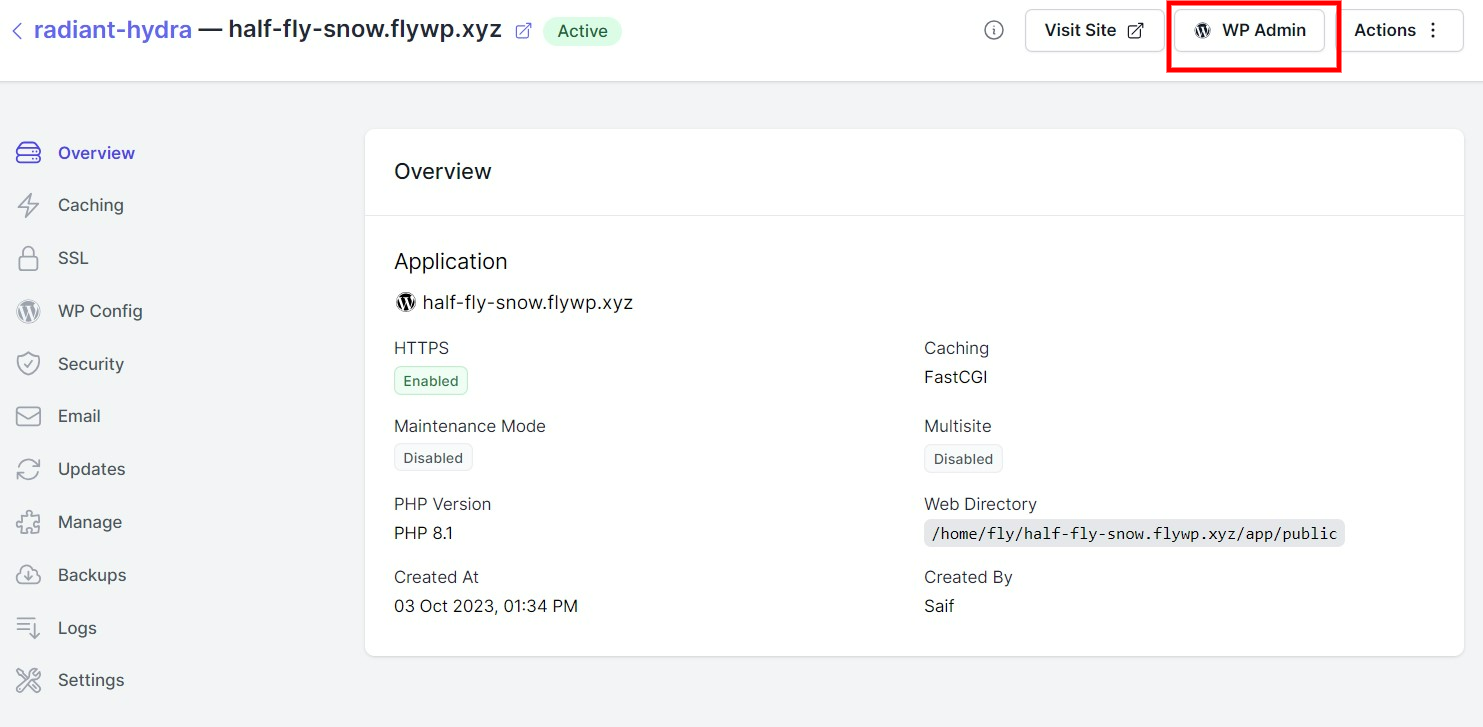Click the back chevron before radiant-hydra
Viewport: 1483px width, 727px height.
tap(17, 31)
